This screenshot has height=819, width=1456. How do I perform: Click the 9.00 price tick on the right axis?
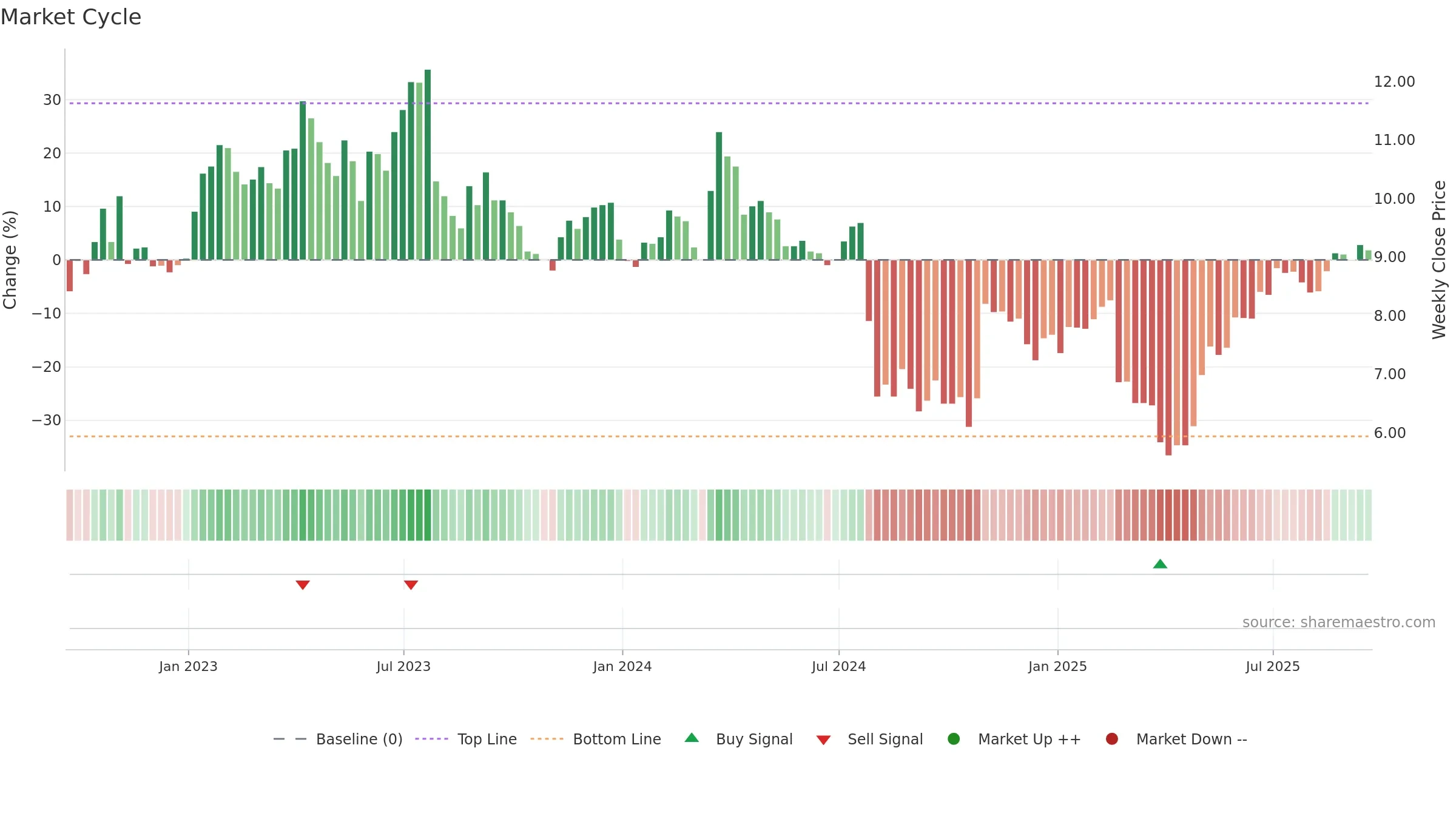(1390, 257)
